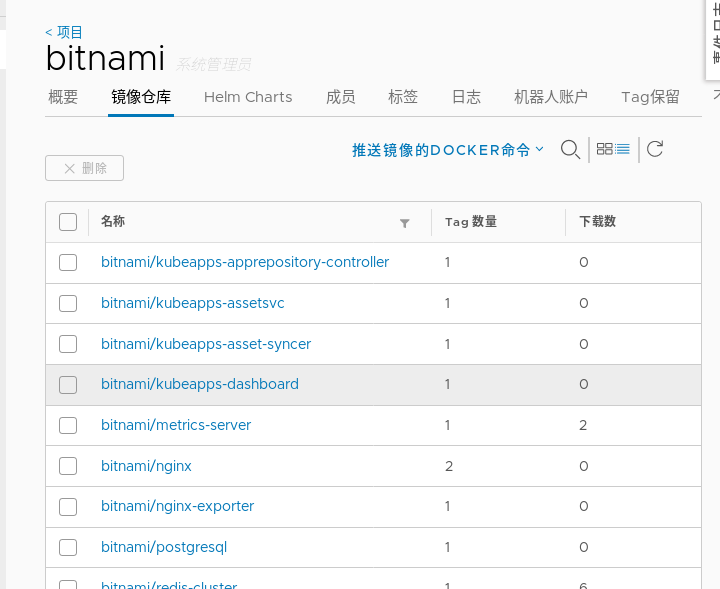This screenshot has width=720, height=589.
Task: Go back to 项目 list
Action: 64,32
